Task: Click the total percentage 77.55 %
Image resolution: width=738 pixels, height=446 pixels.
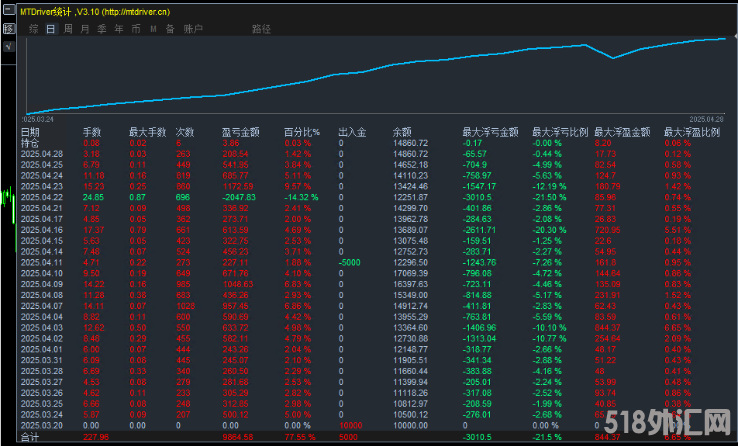Action: coord(300,437)
